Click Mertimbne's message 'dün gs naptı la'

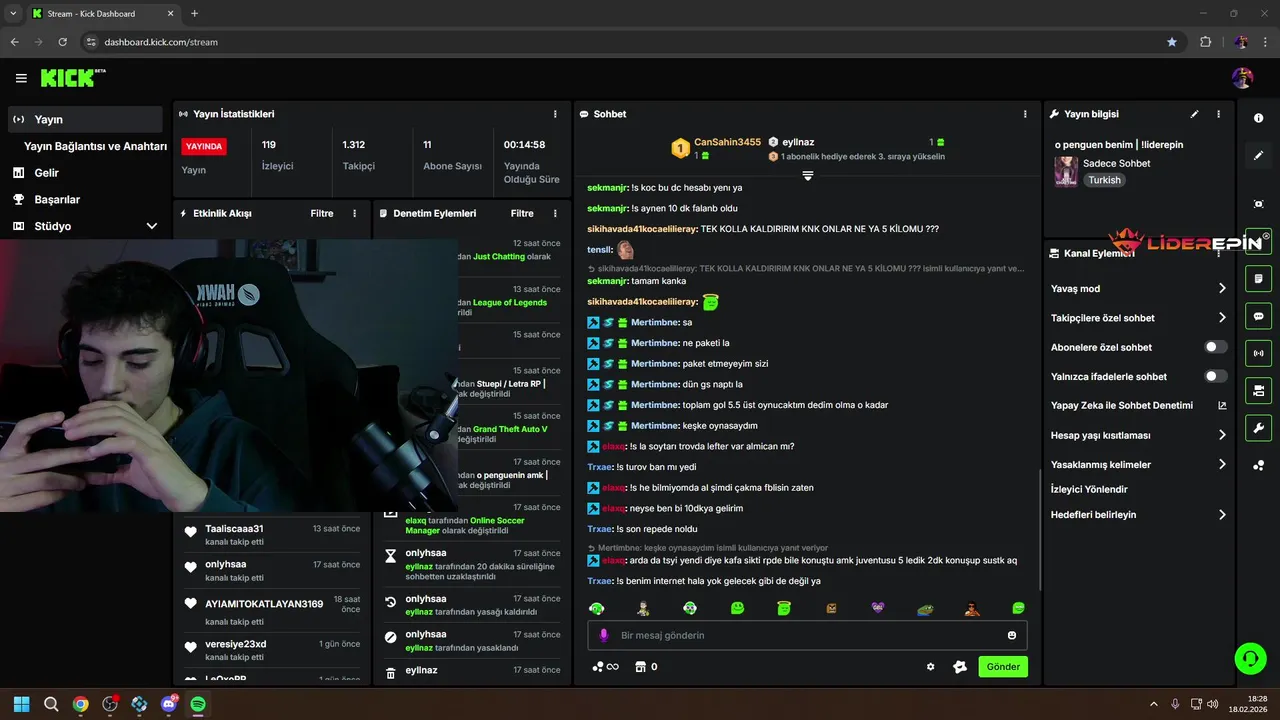[712, 384]
